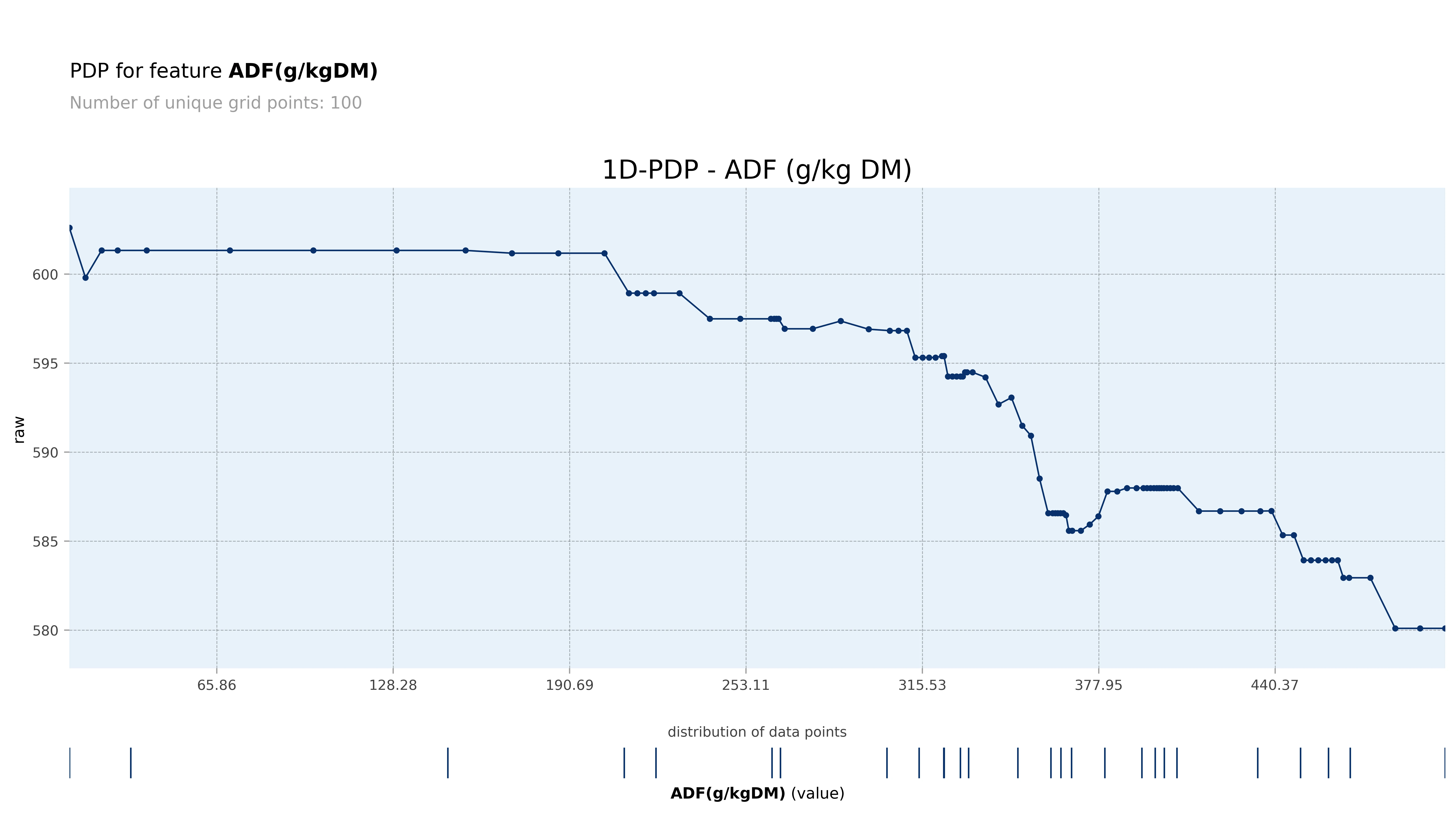Screen dimensions: 1456x813
Task: Click the 595 y-axis tick label
Action: coord(45,364)
